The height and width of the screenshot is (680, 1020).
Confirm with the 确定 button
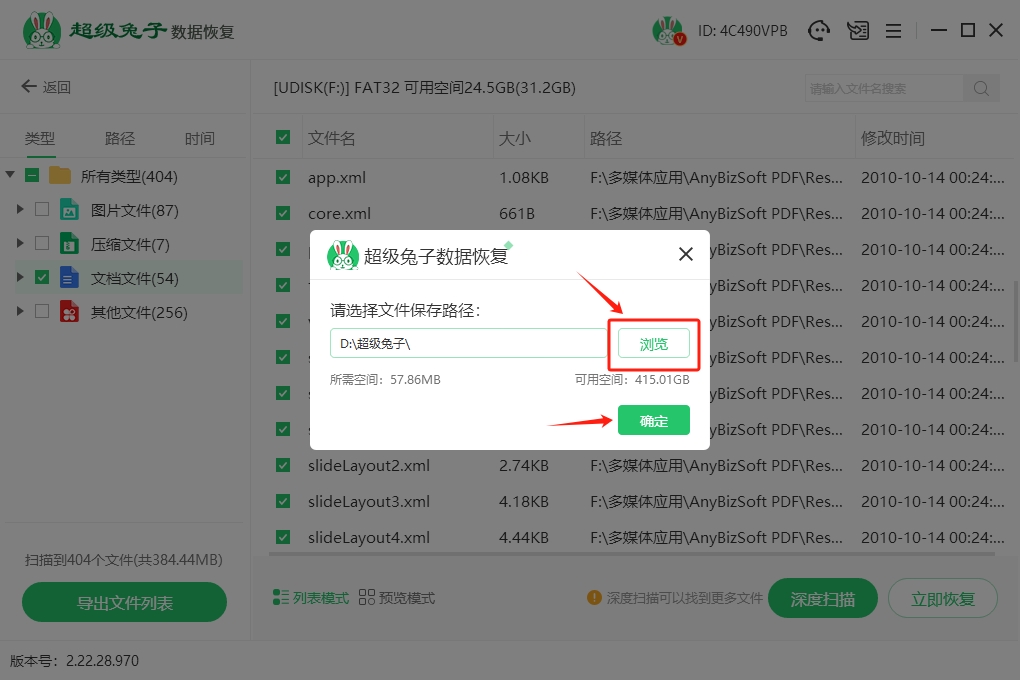coord(653,421)
